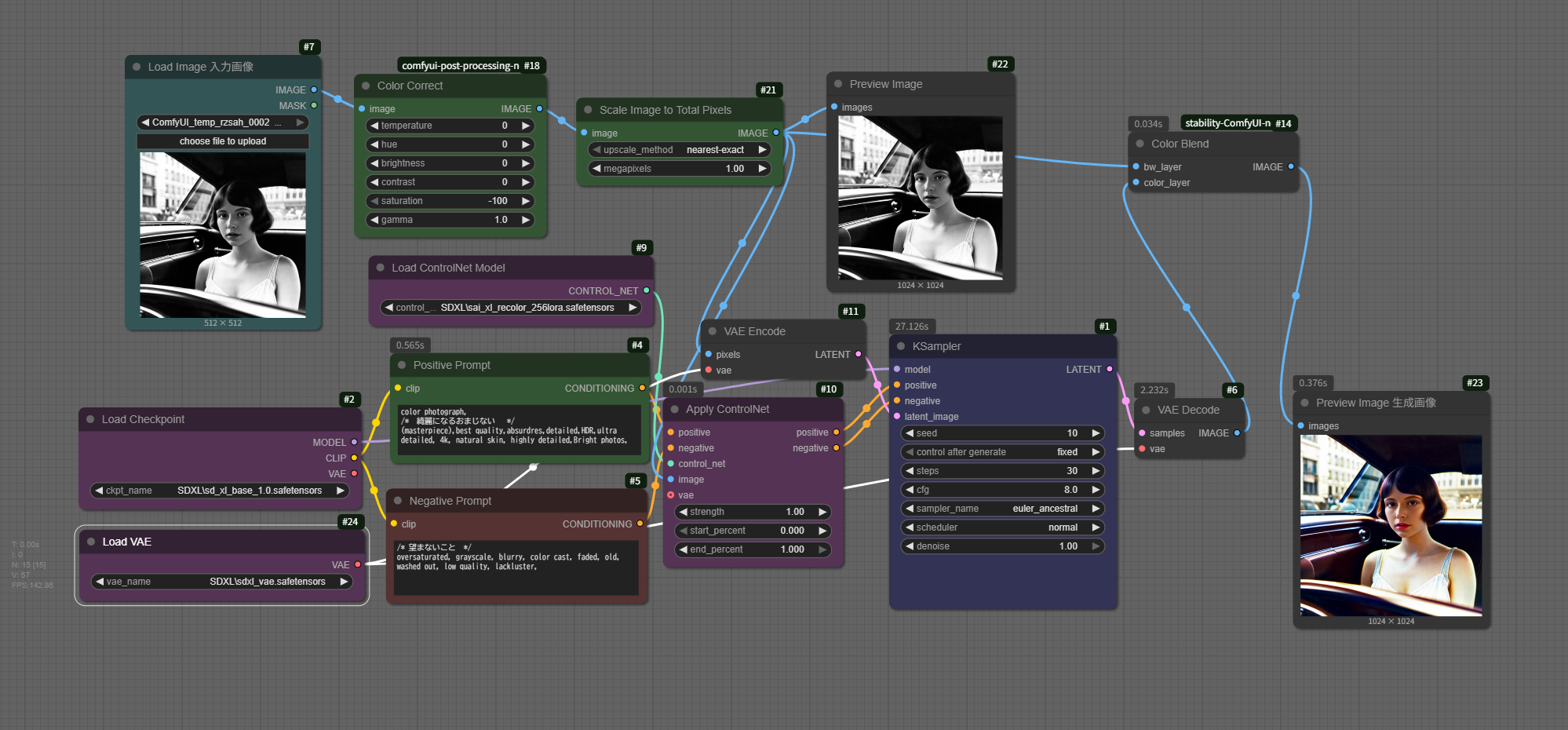
Task: Decrease the steps value with left arrow
Action: click(x=910, y=471)
